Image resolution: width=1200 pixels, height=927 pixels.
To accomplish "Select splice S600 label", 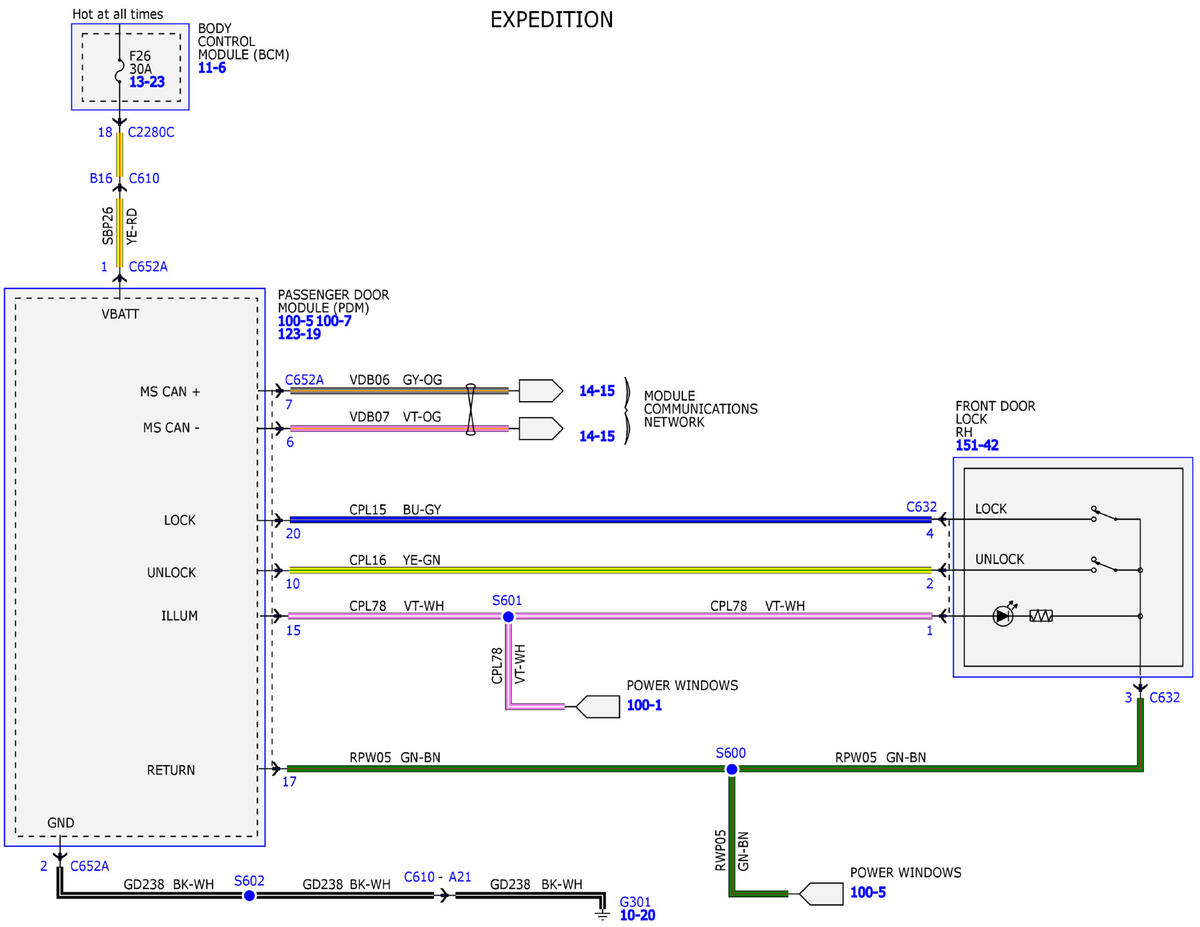I will [731, 752].
